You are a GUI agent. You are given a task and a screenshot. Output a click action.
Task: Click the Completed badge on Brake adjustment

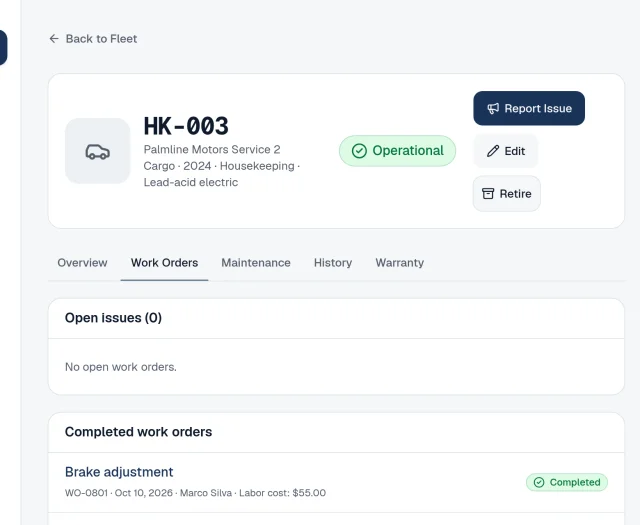(x=567, y=482)
